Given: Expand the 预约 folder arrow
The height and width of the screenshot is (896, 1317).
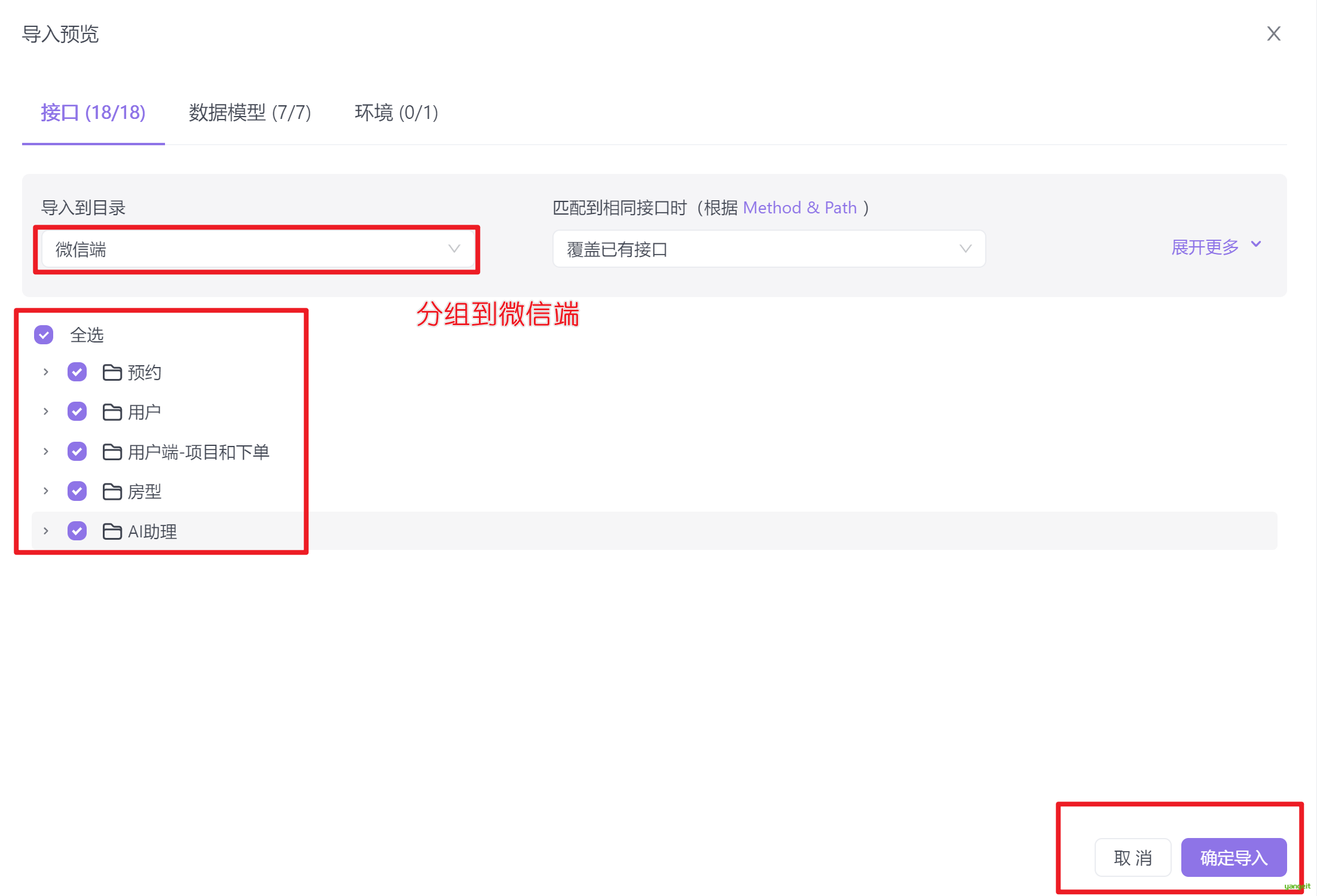Looking at the screenshot, I should point(46,372).
